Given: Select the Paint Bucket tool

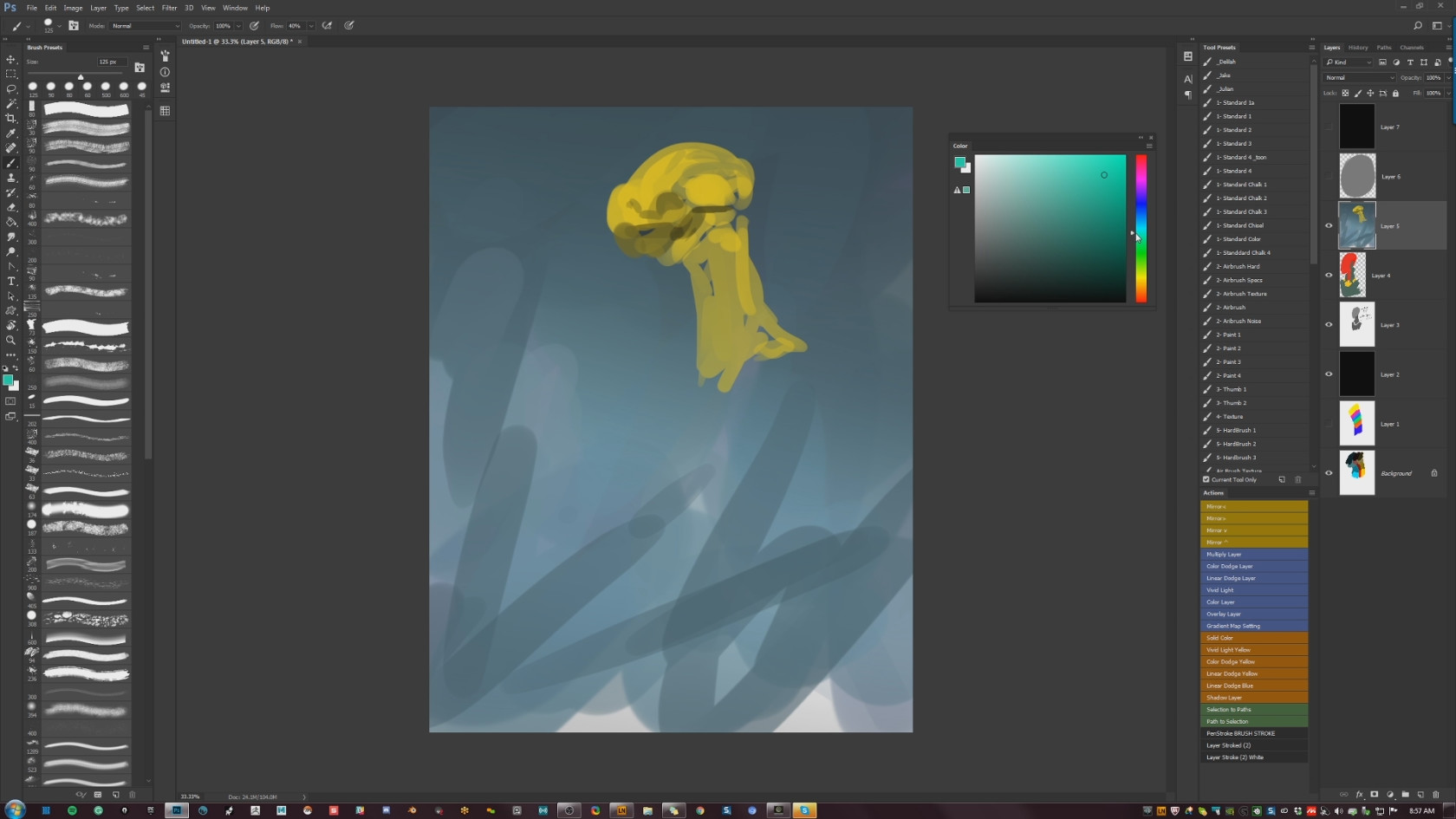Looking at the screenshot, I should coord(11,222).
